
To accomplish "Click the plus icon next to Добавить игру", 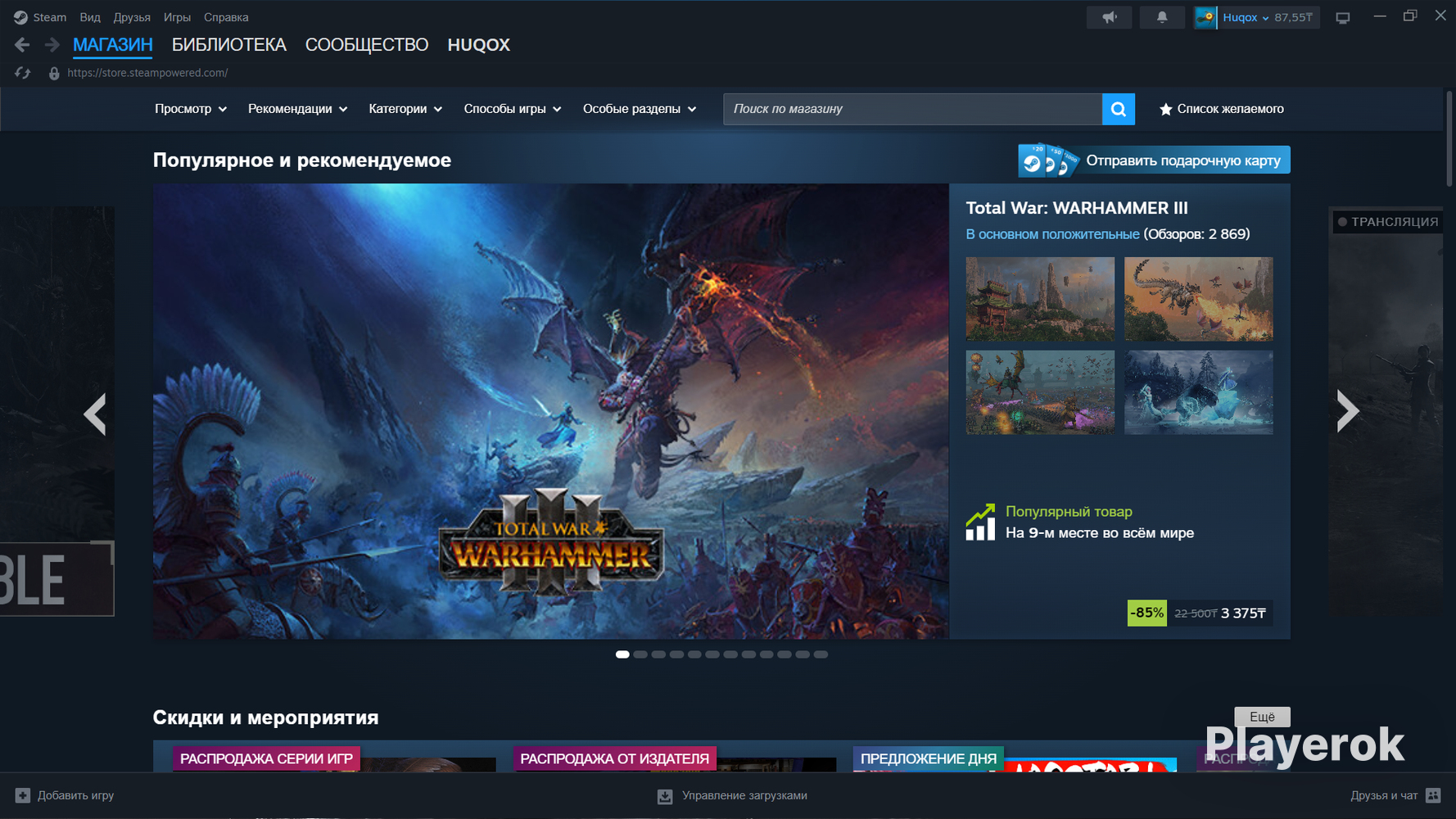I will click(x=23, y=795).
